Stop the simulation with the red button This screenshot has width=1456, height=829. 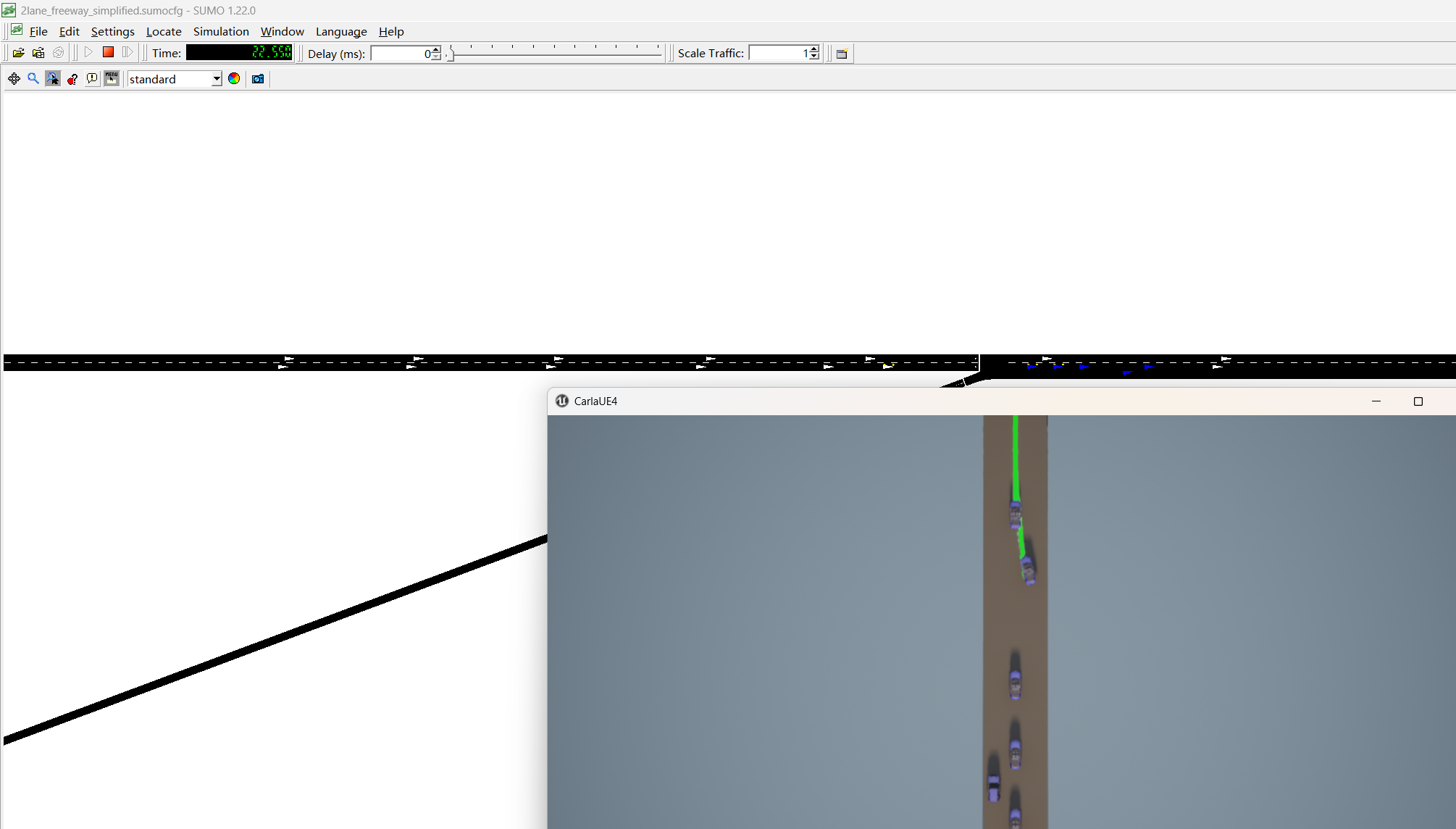click(x=108, y=52)
